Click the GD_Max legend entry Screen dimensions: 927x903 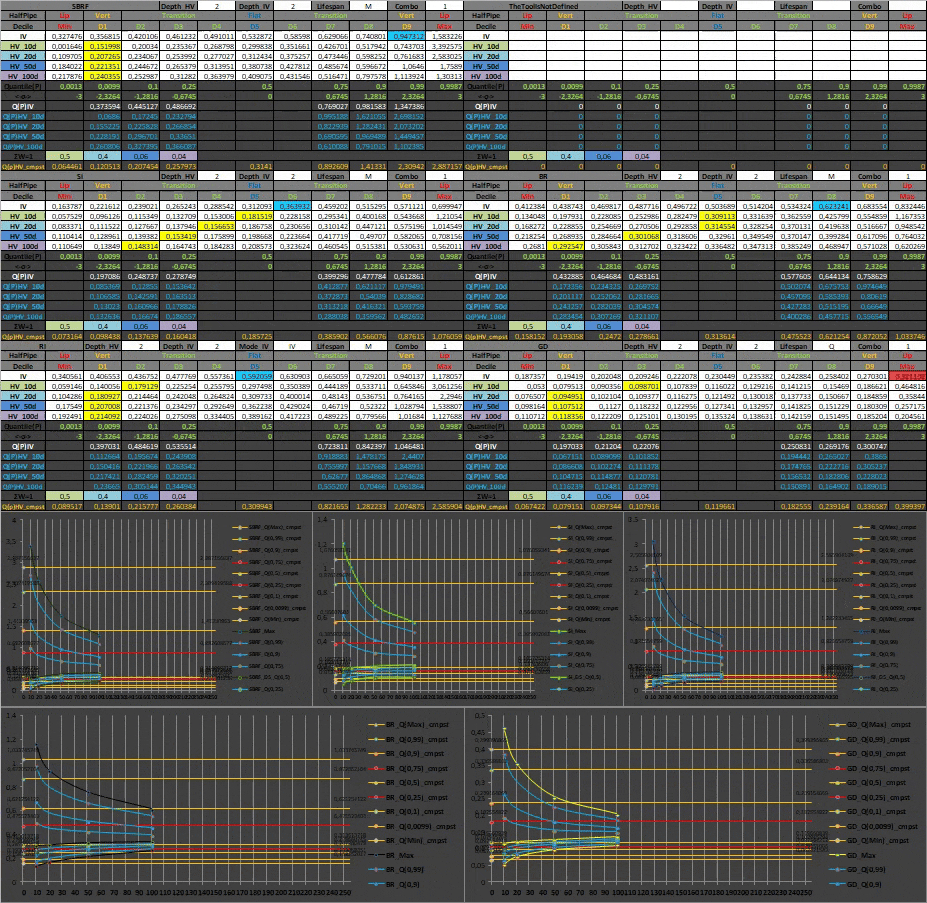pos(869,855)
